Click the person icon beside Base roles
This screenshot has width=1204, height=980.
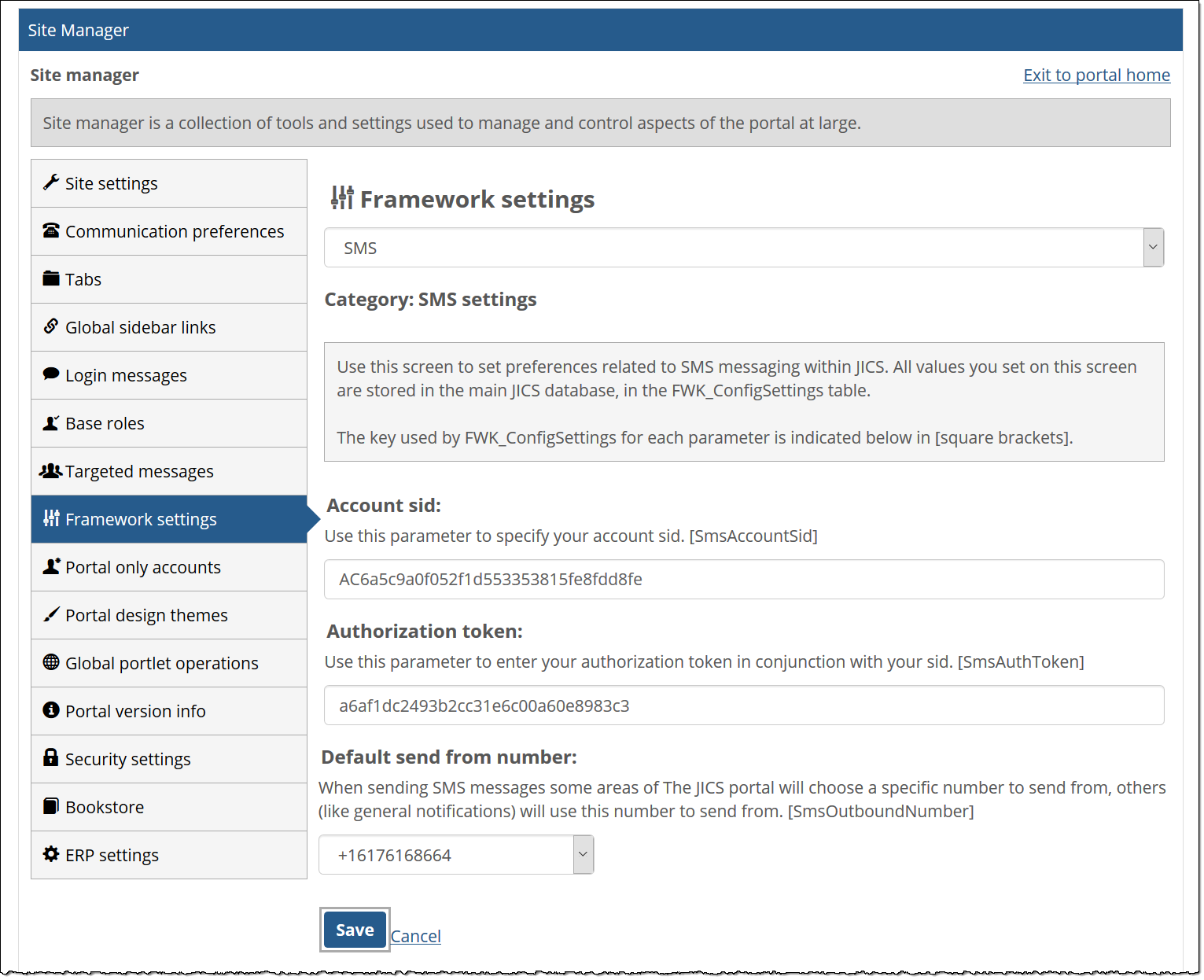[51, 422]
